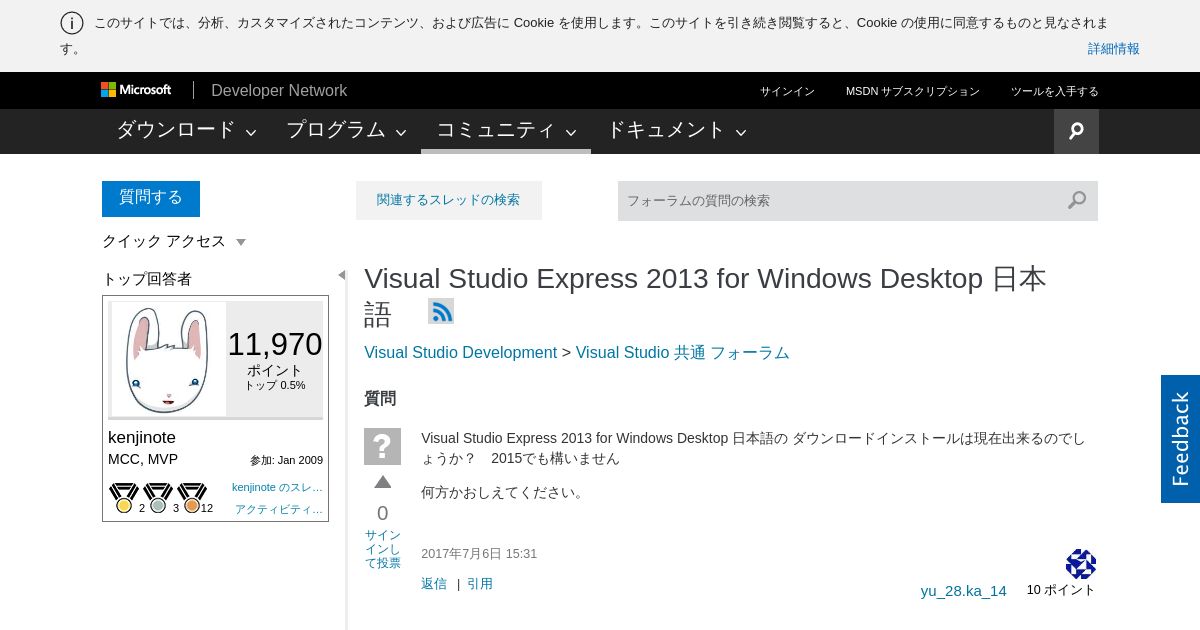Image resolution: width=1200 pixels, height=630 pixels.
Task: Open MSDN サブスクリプション link
Action: pos(913,91)
